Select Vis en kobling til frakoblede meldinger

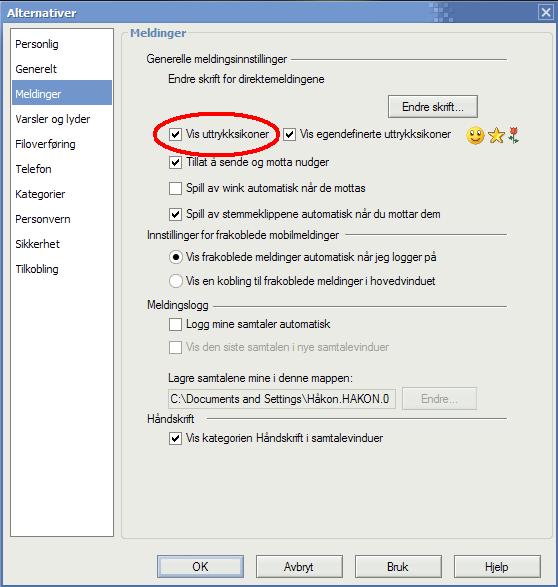point(176,281)
